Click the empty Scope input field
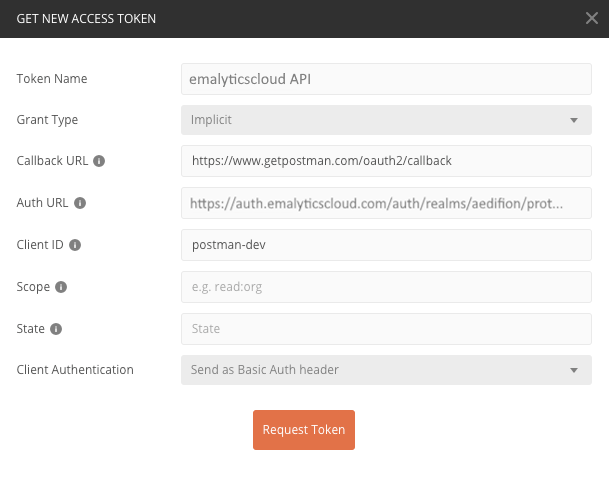 (386, 287)
